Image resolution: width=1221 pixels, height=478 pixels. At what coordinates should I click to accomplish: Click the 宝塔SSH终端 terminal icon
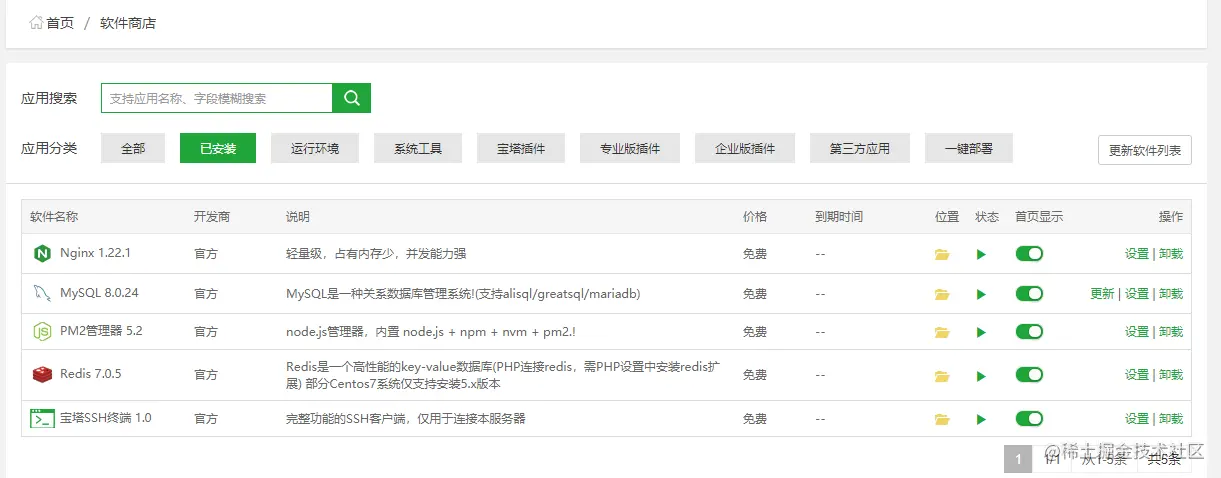pyautogui.click(x=41, y=418)
